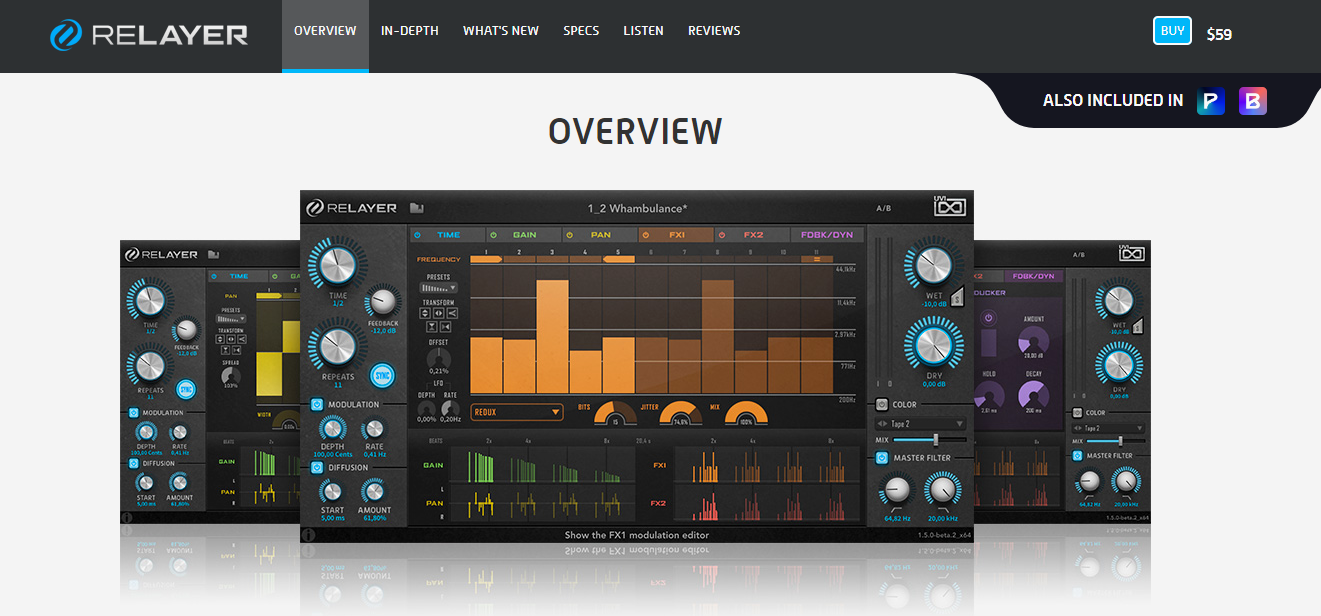Toggle the Diffusion power switch in center plugin
Viewport: 1321px width, 616px height.
click(x=317, y=467)
